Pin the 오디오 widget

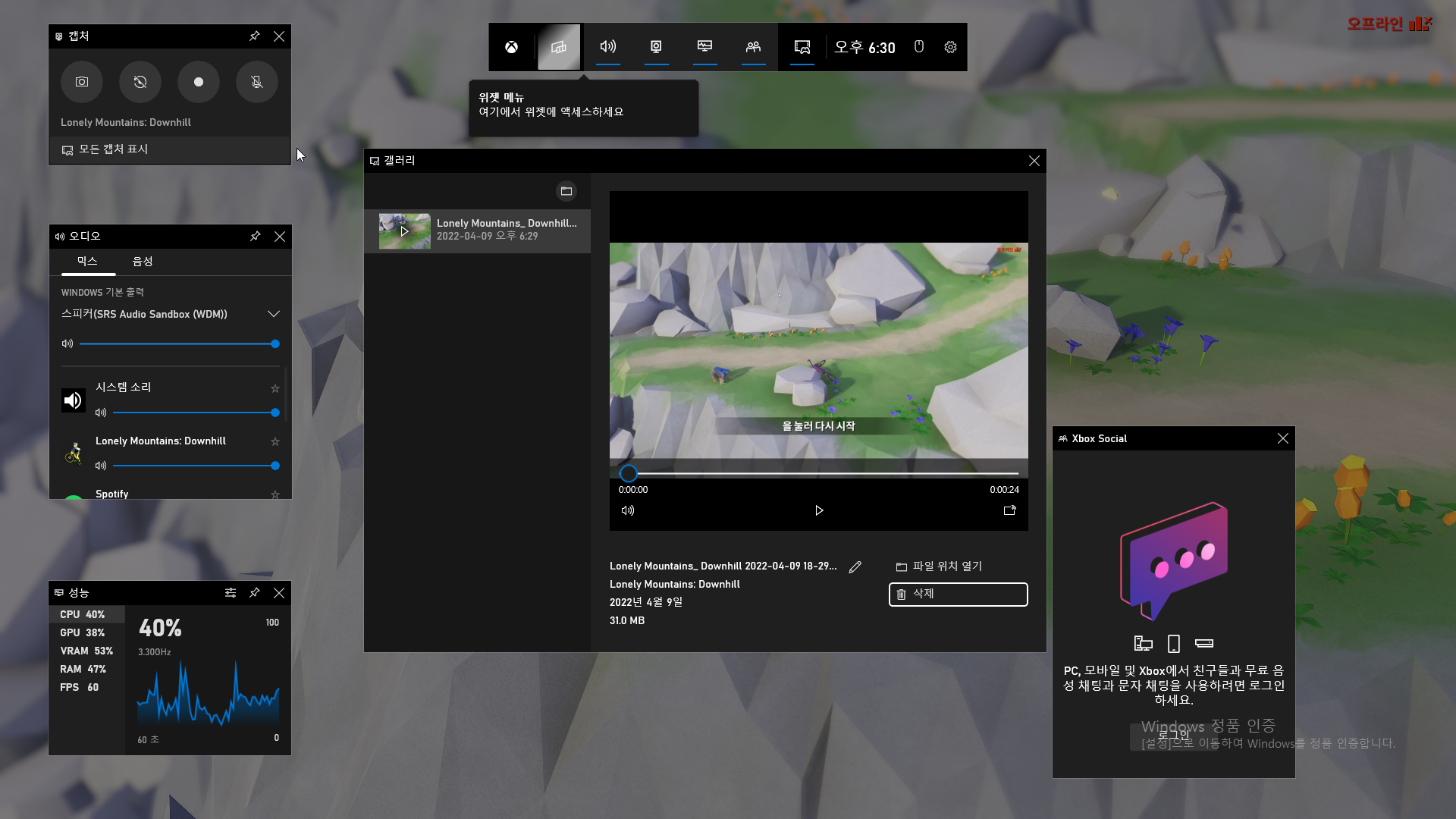(x=256, y=237)
